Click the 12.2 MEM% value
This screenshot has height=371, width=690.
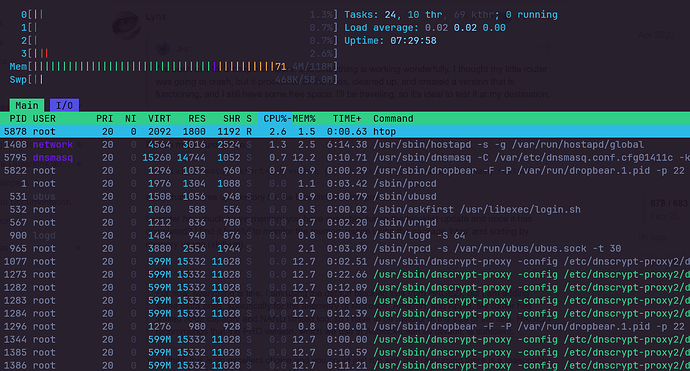[x=304, y=158]
